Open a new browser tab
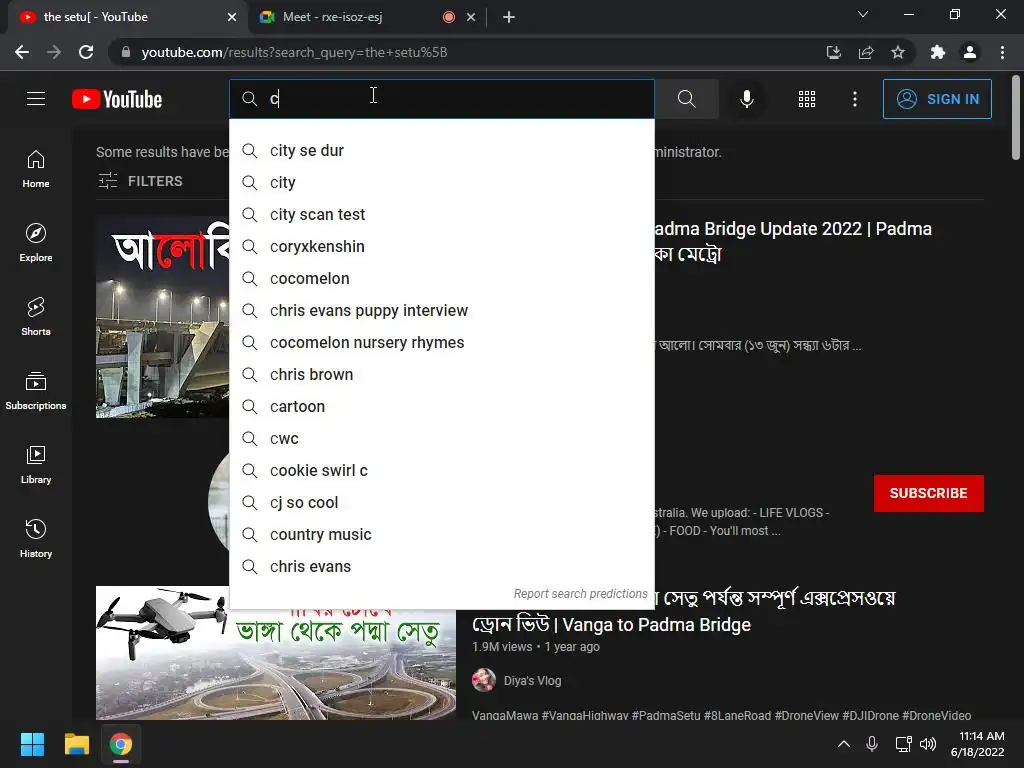This screenshot has height=768, width=1024. [x=509, y=17]
